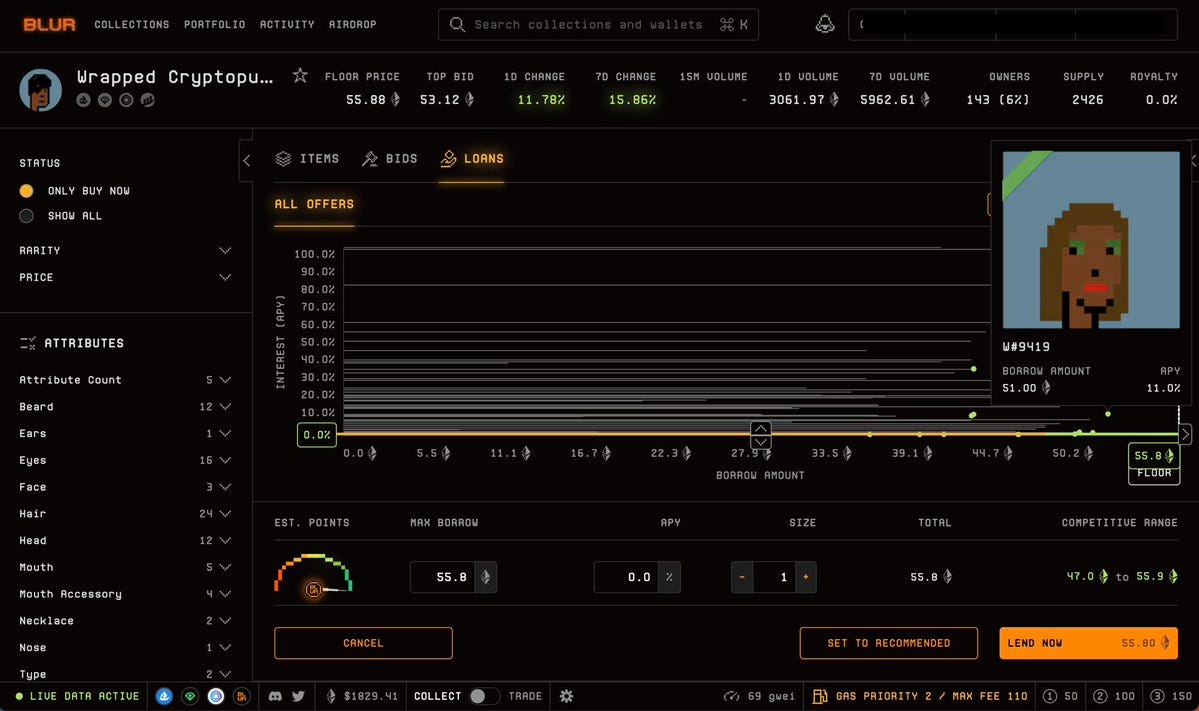1199x711 pixels.
Task: Click the chart right-scroll arrow
Action: click(1184, 434)
